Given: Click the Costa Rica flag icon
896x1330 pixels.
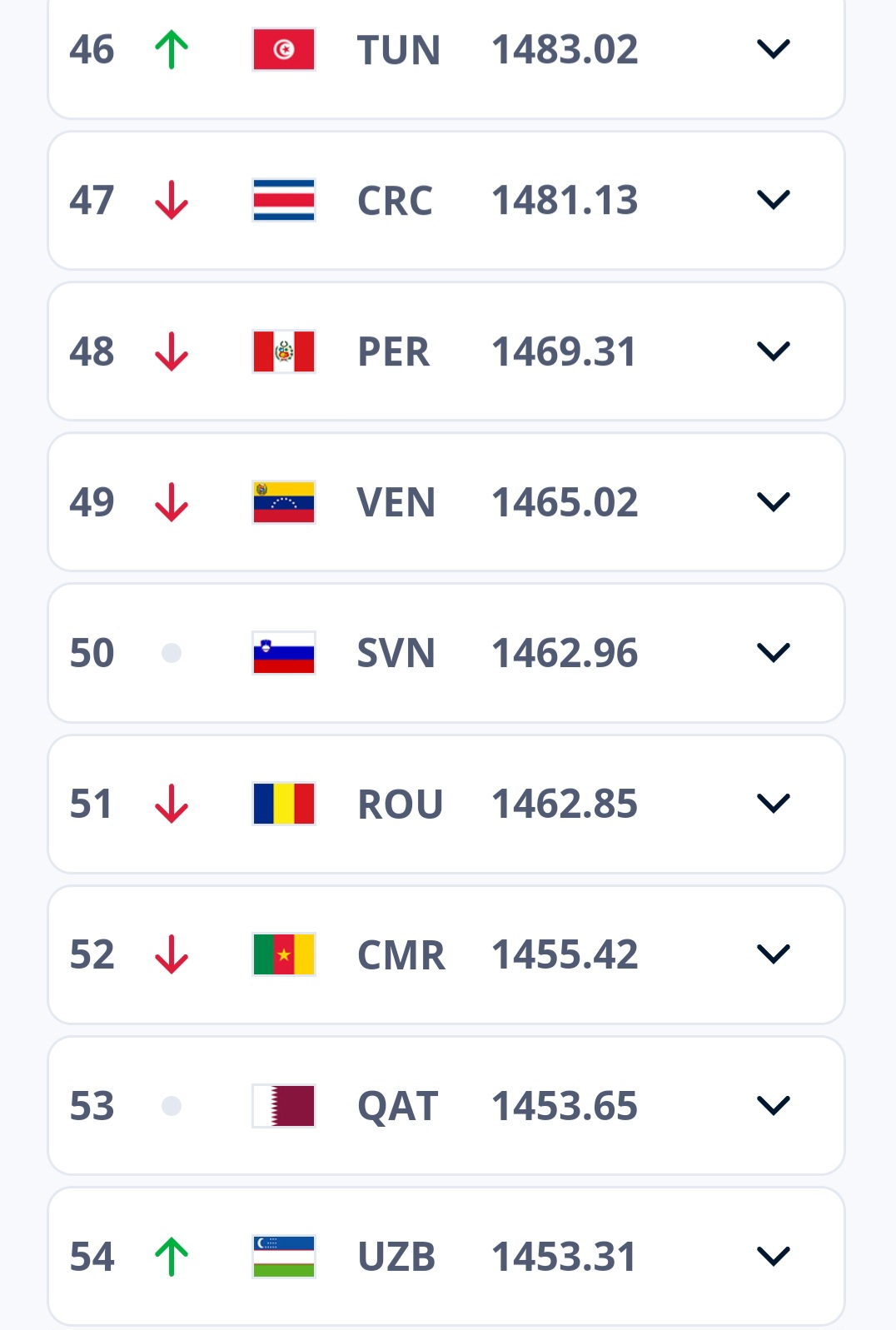Looking at the screenshot, I should tap(284, 200).
